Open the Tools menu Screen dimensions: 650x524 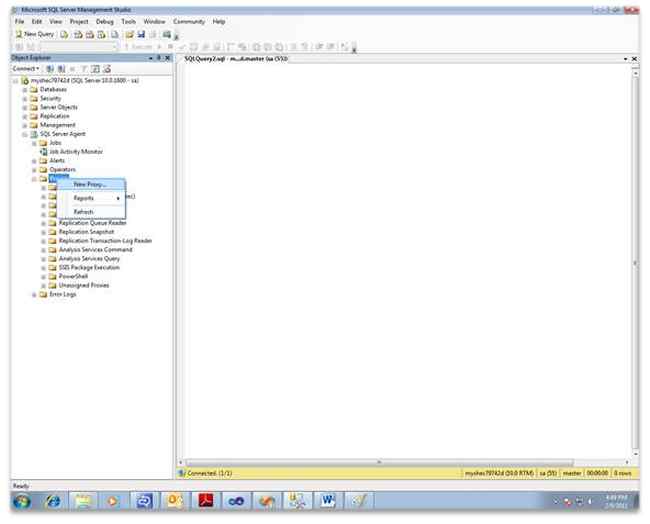(129, 21)
